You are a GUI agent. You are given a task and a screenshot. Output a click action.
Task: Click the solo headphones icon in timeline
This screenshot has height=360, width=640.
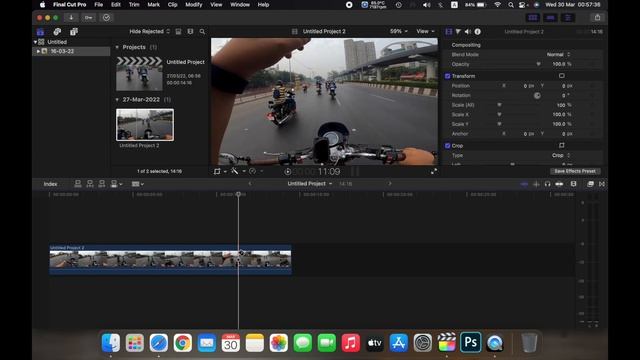547,184
